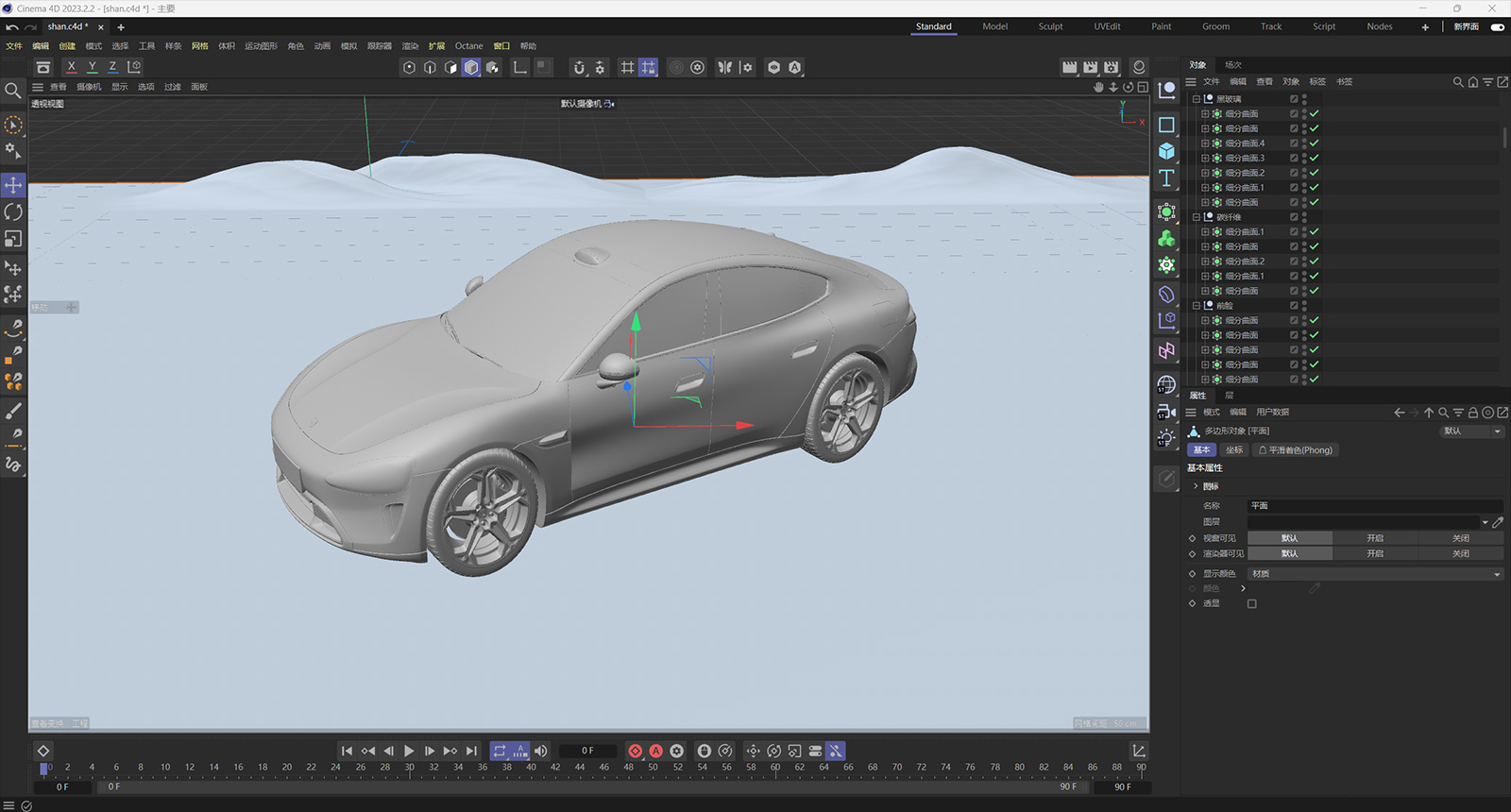Screen dimensions: 1511x812
Task: Open the 坐标 attributes tab button
Action: pos(1233,450)
